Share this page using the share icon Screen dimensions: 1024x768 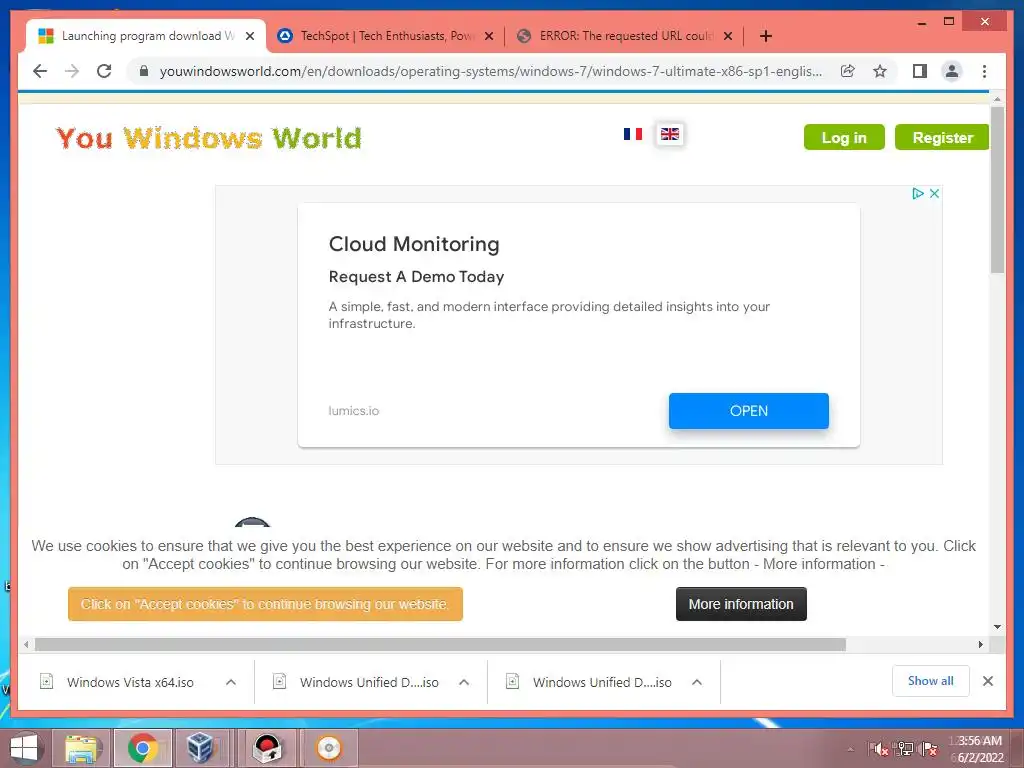pos(848,71)
